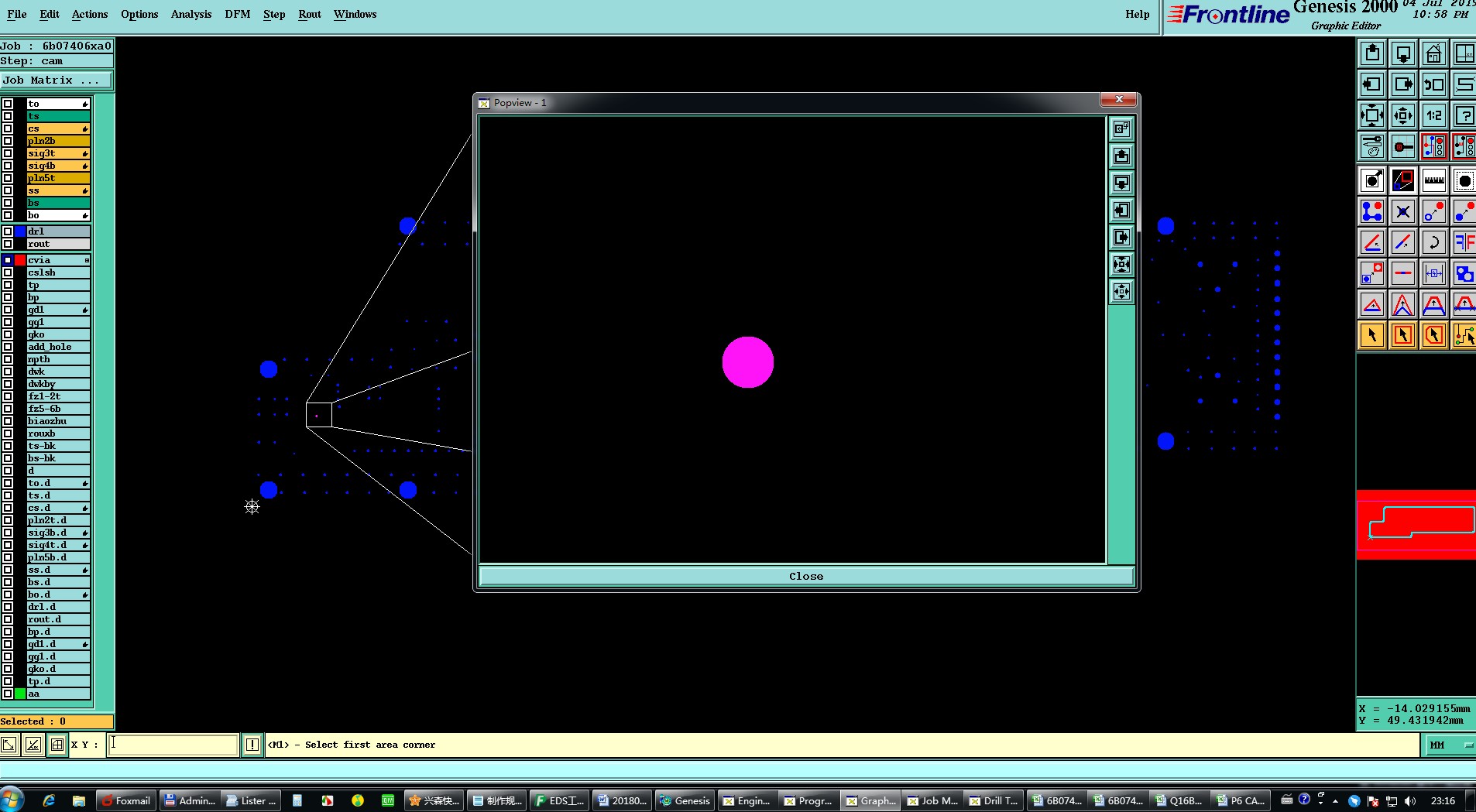Select the ruler measurement tool

(1434, 180)
